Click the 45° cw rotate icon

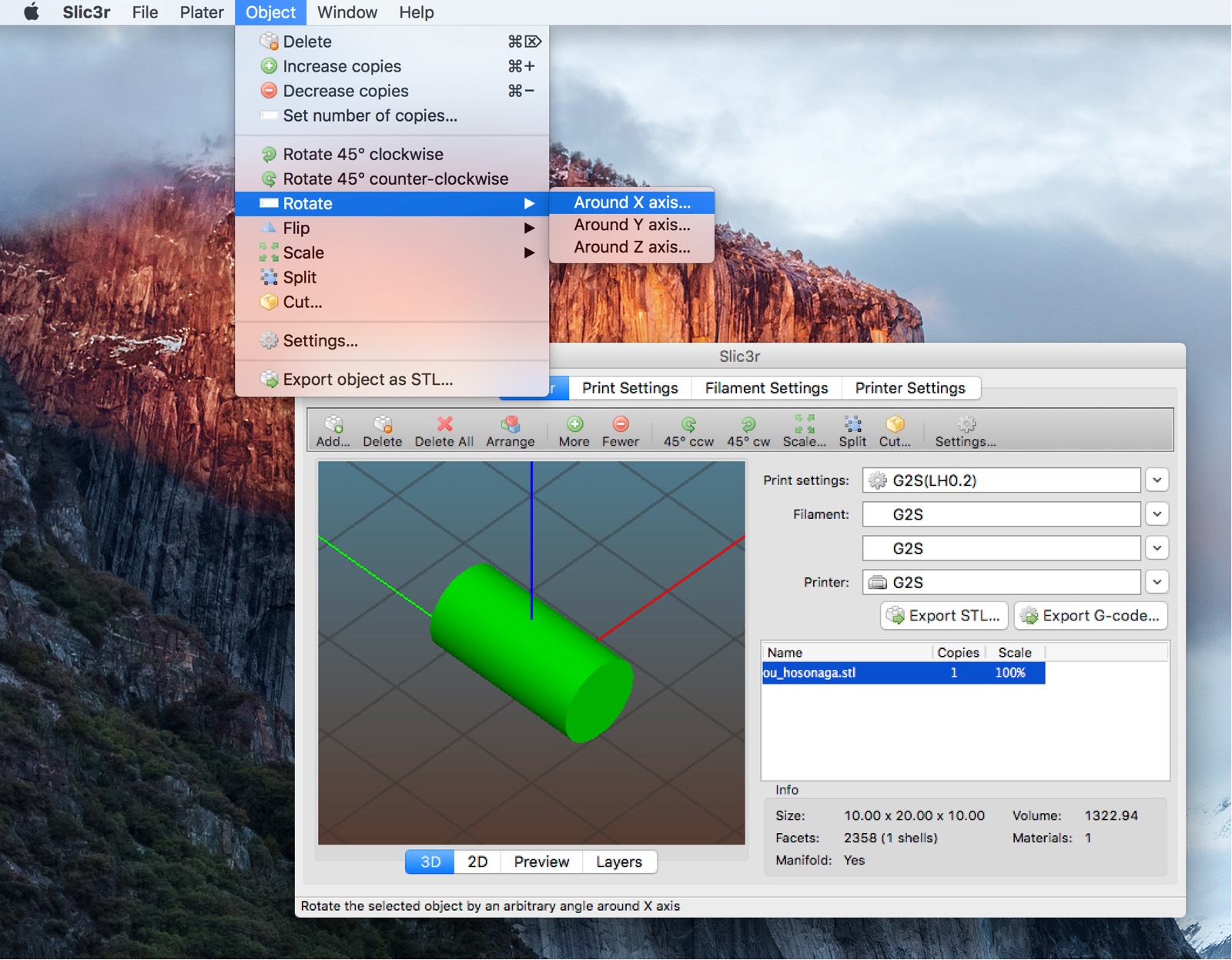pos(748,430)
